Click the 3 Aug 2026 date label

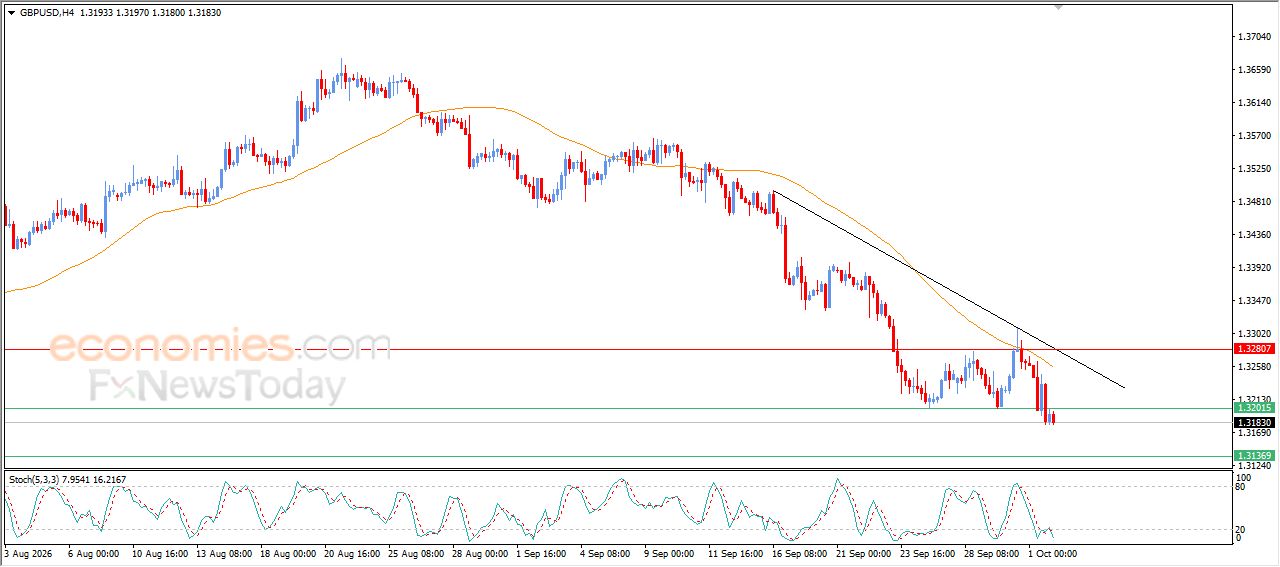tap(26, 553)
